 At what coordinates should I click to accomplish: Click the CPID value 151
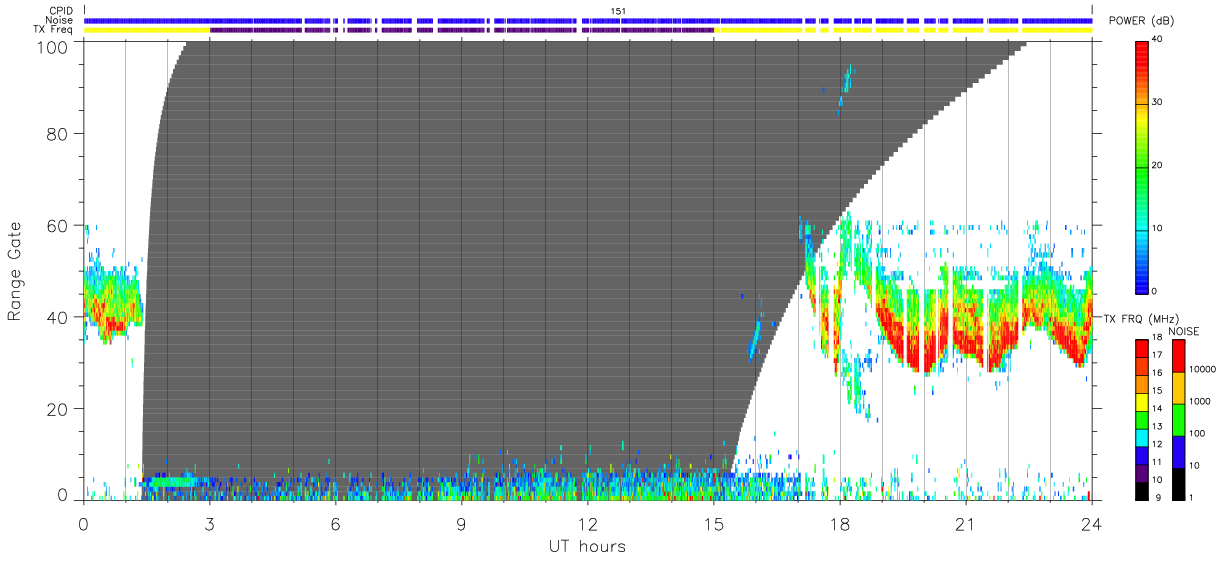[x=617, y=11]
